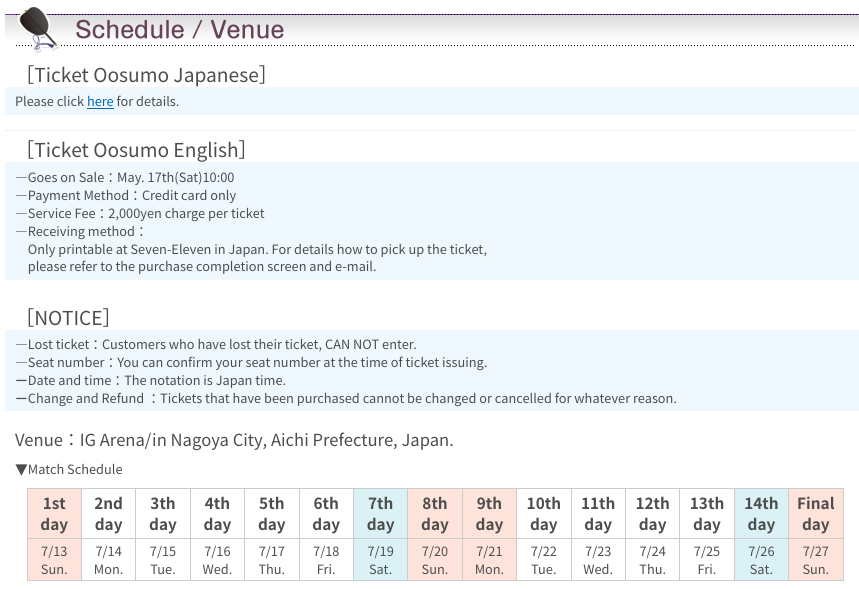This screenshot has height=589, width=859.
Task: Select the 13th day header cell
Action: (707, 514)
